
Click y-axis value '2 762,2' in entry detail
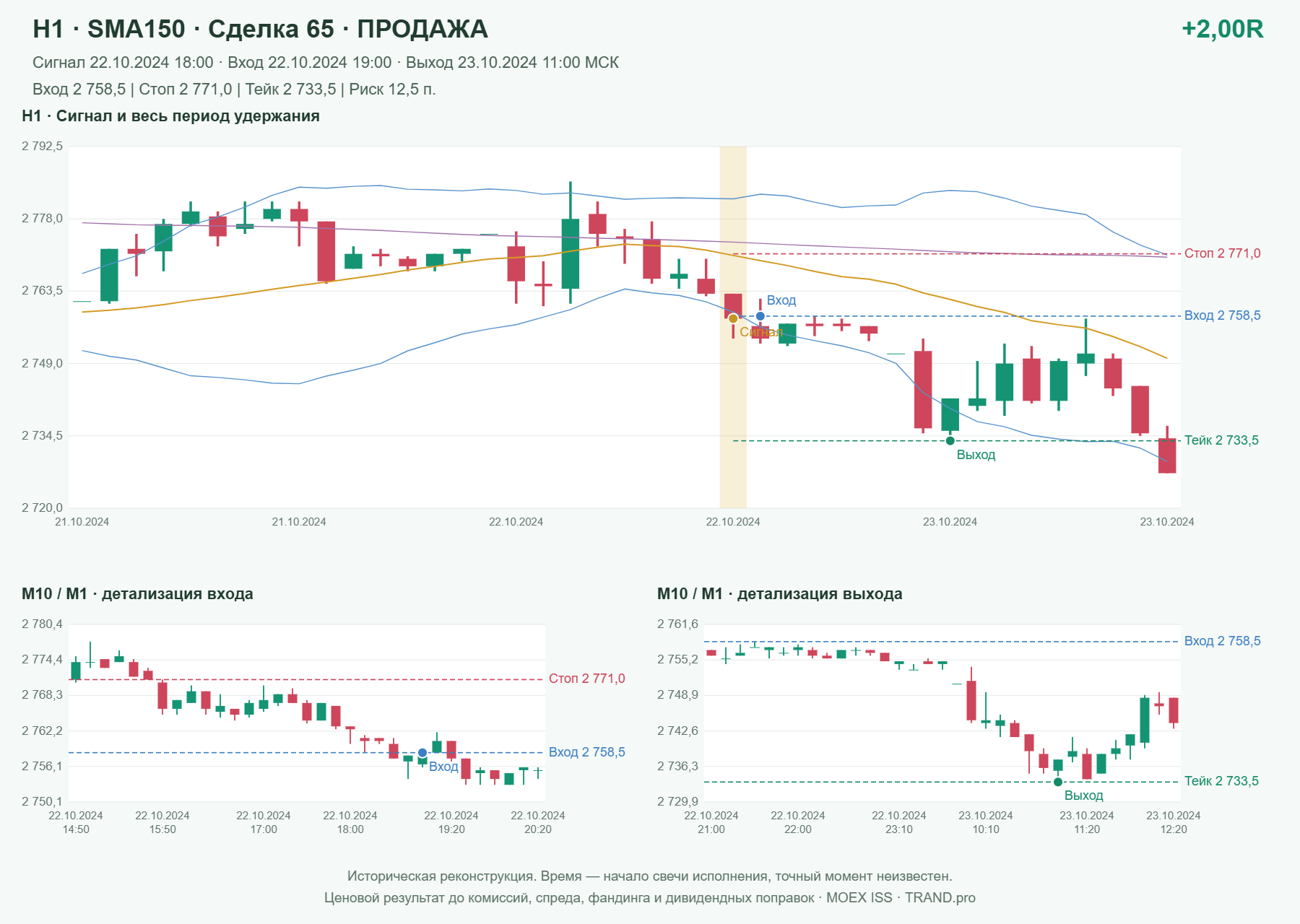(x=42, y=731)
